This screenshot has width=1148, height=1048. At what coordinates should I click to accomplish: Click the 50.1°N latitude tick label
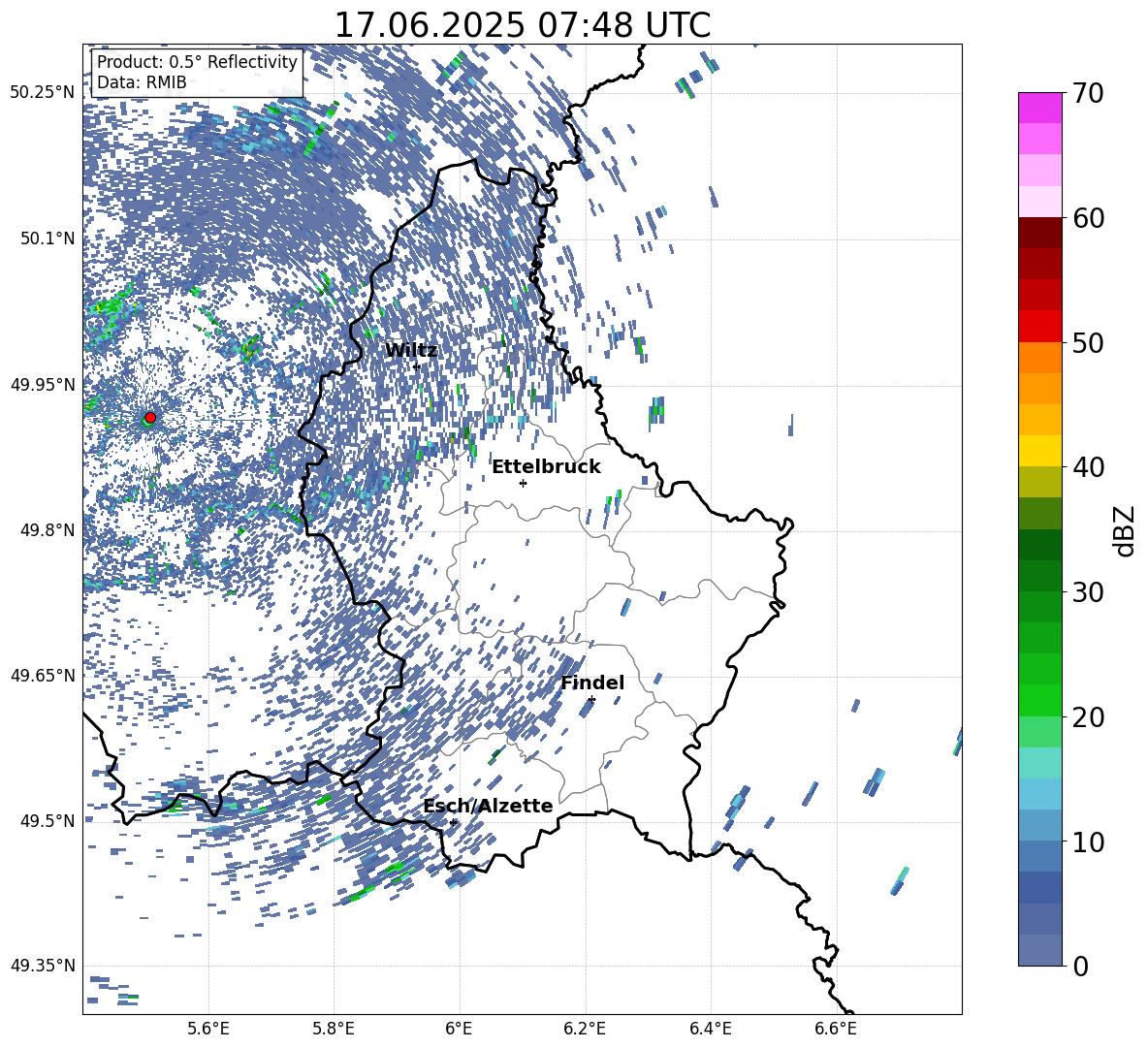[x=48, y=238]
